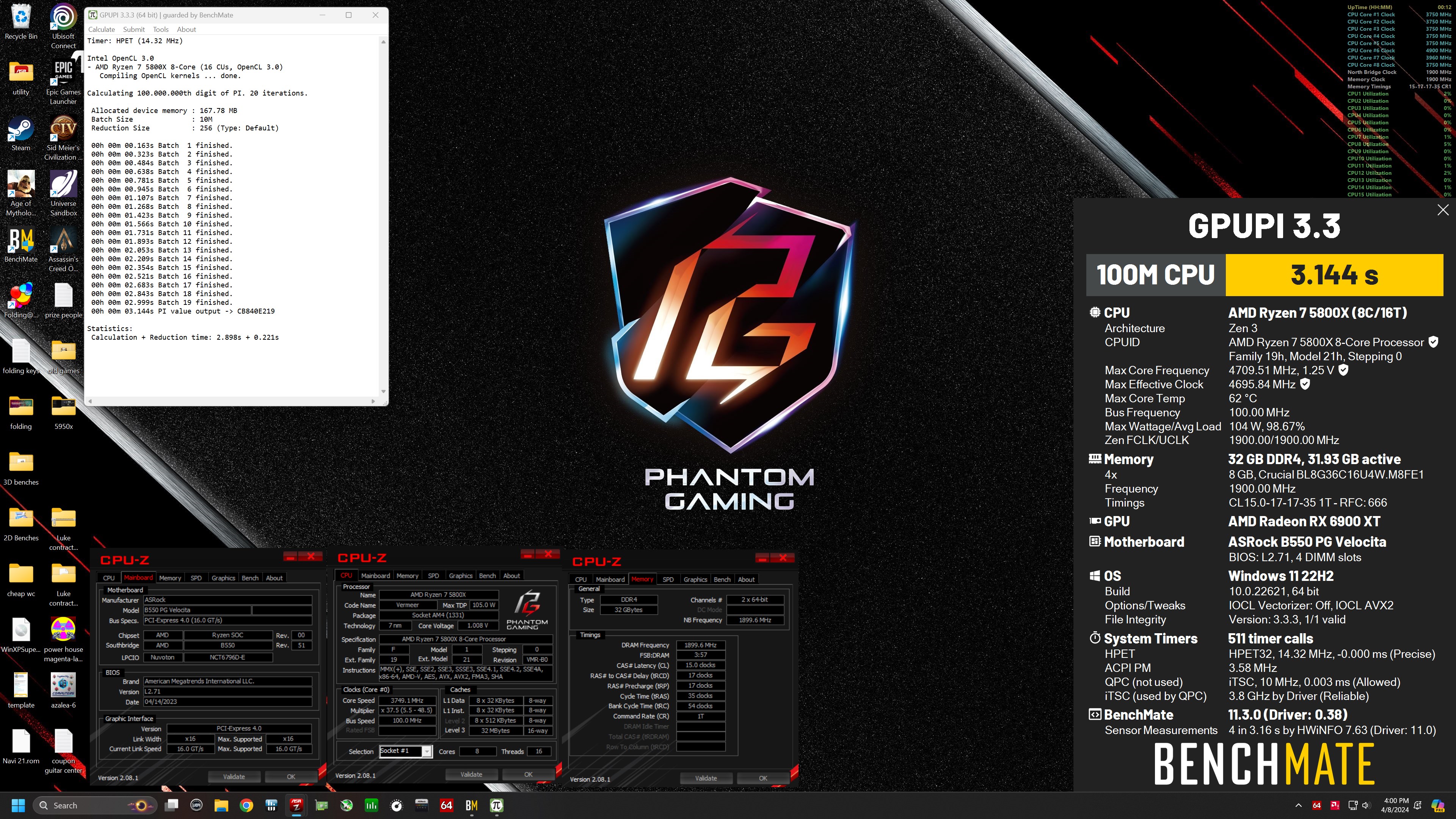Open Task View on the taskbar
1456x819 pixels.
tap(171, 805)
